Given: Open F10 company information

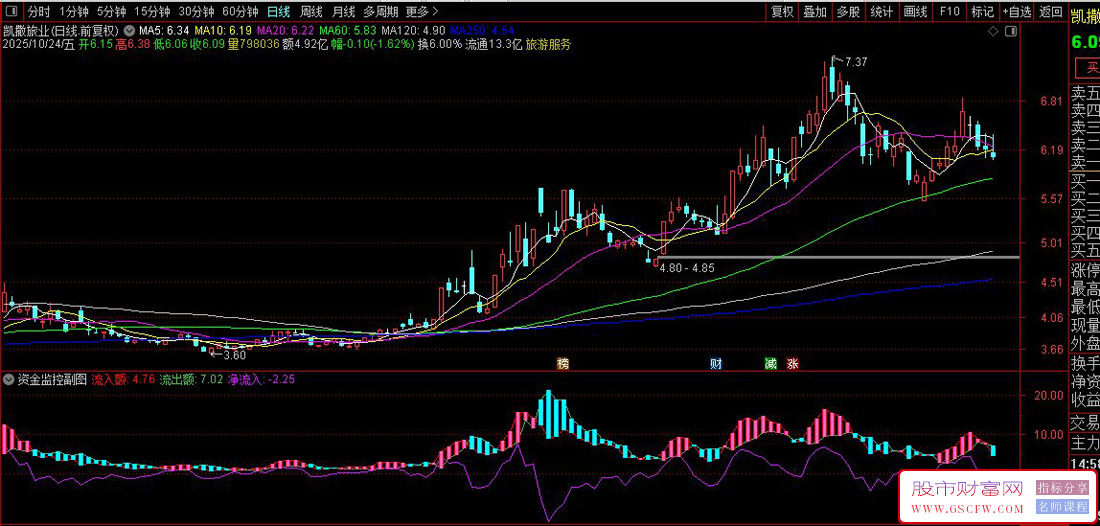Looking at the screenshot, I should [950, 12].
